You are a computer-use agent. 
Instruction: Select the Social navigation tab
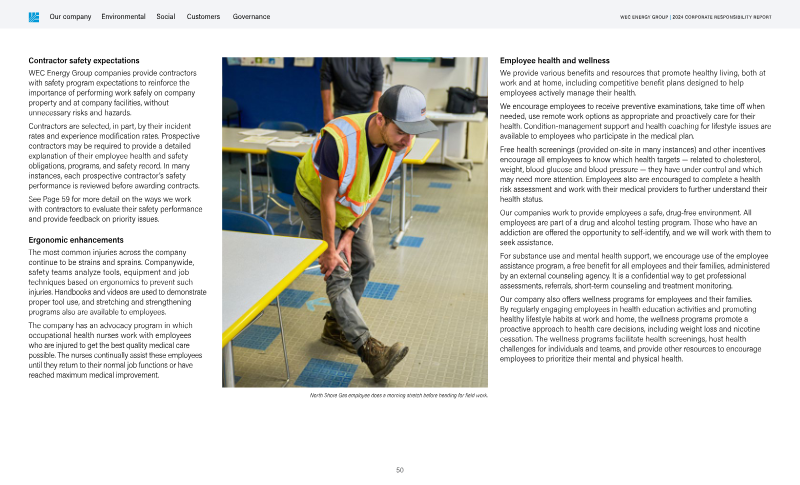[x=166, y=17]
